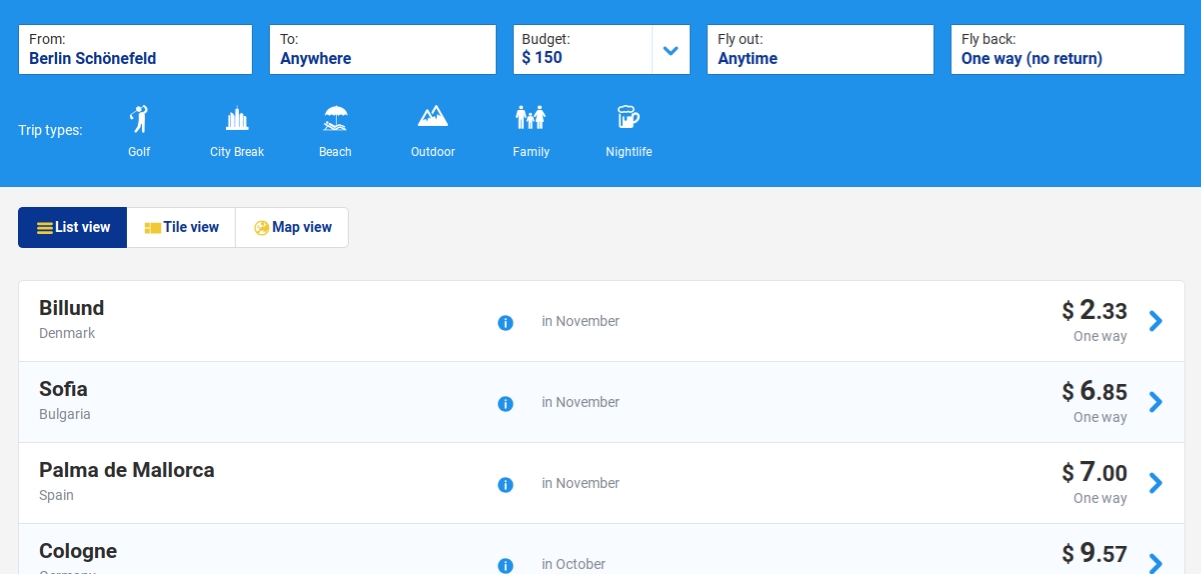Select the Outdoor mountain icon
The image size is (1201, 574).
pos(433,116)
